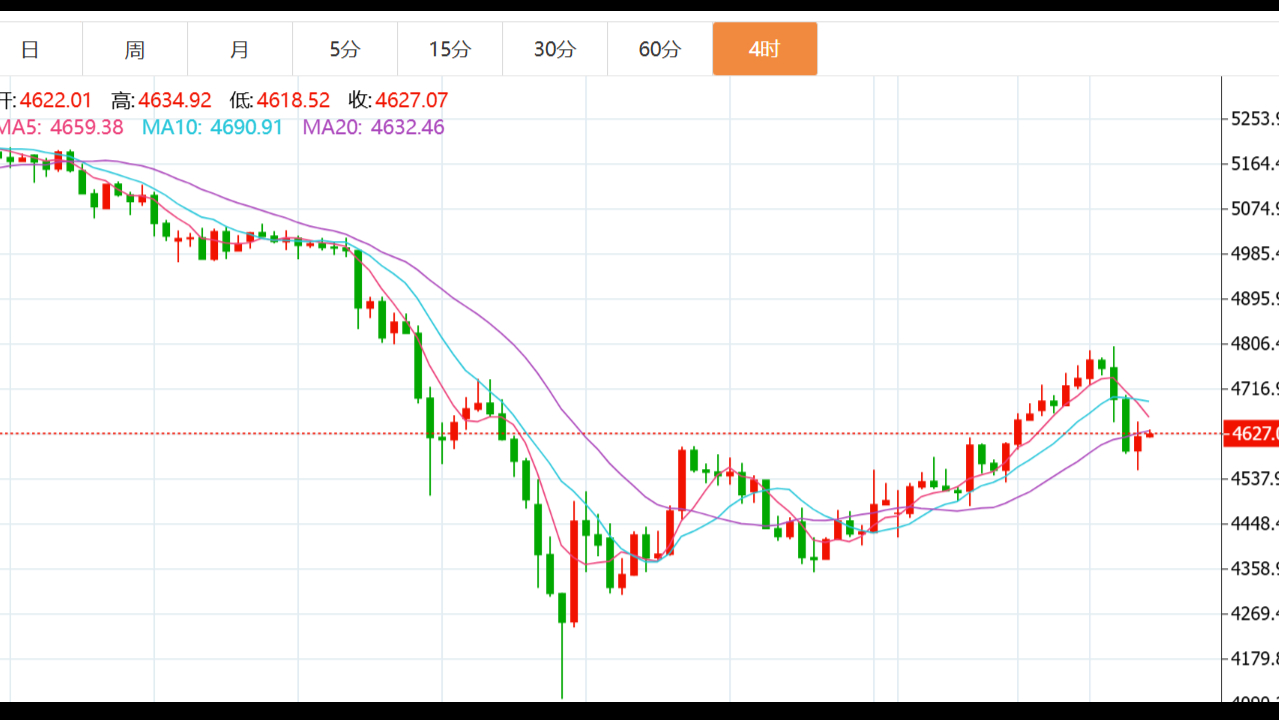Select the 周 (weekly) timeframe tab
The image size is (1279, 720).
click(x=135, y=49)
